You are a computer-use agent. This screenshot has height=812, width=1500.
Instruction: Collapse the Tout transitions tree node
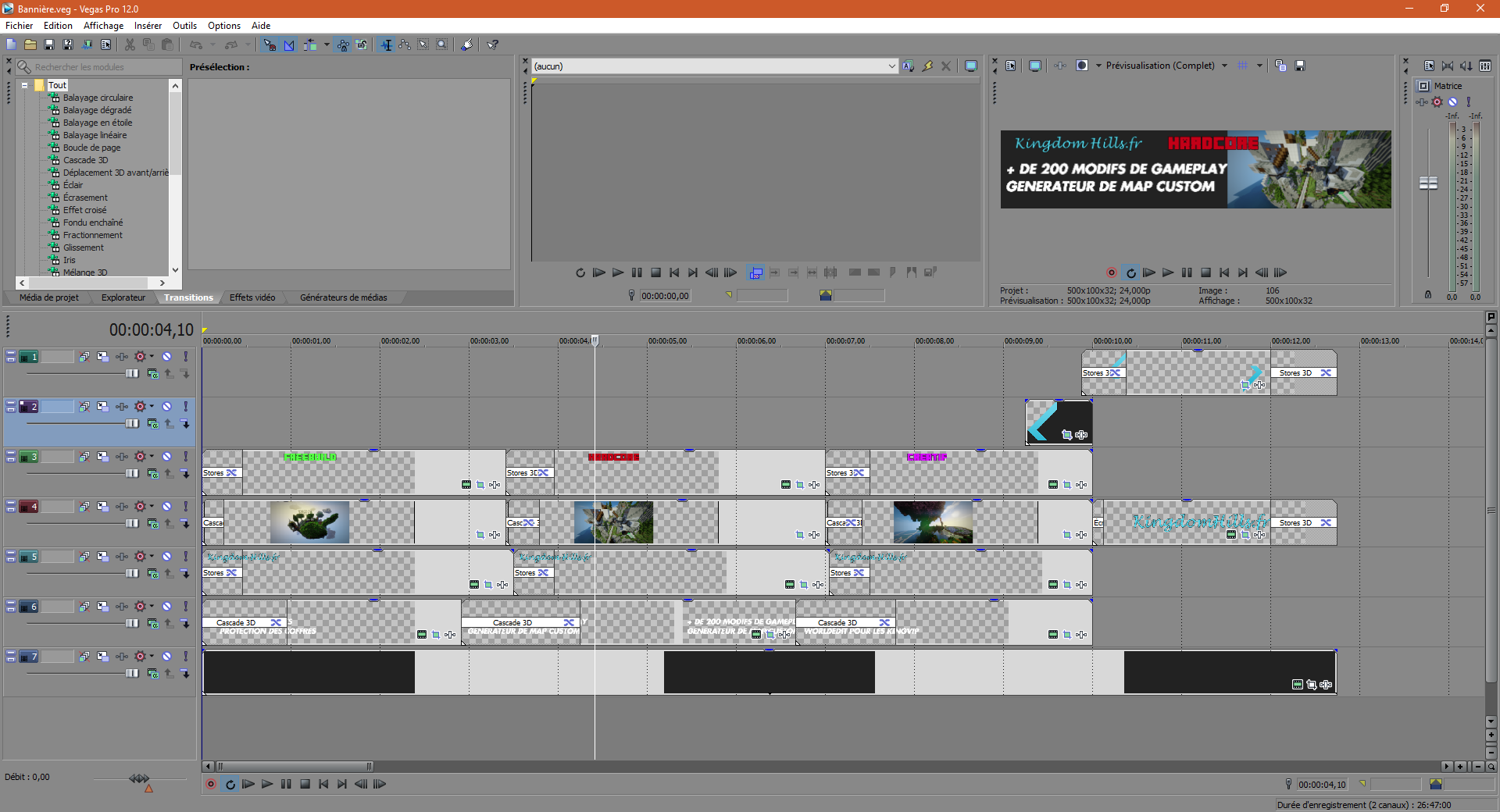(25, 85)
